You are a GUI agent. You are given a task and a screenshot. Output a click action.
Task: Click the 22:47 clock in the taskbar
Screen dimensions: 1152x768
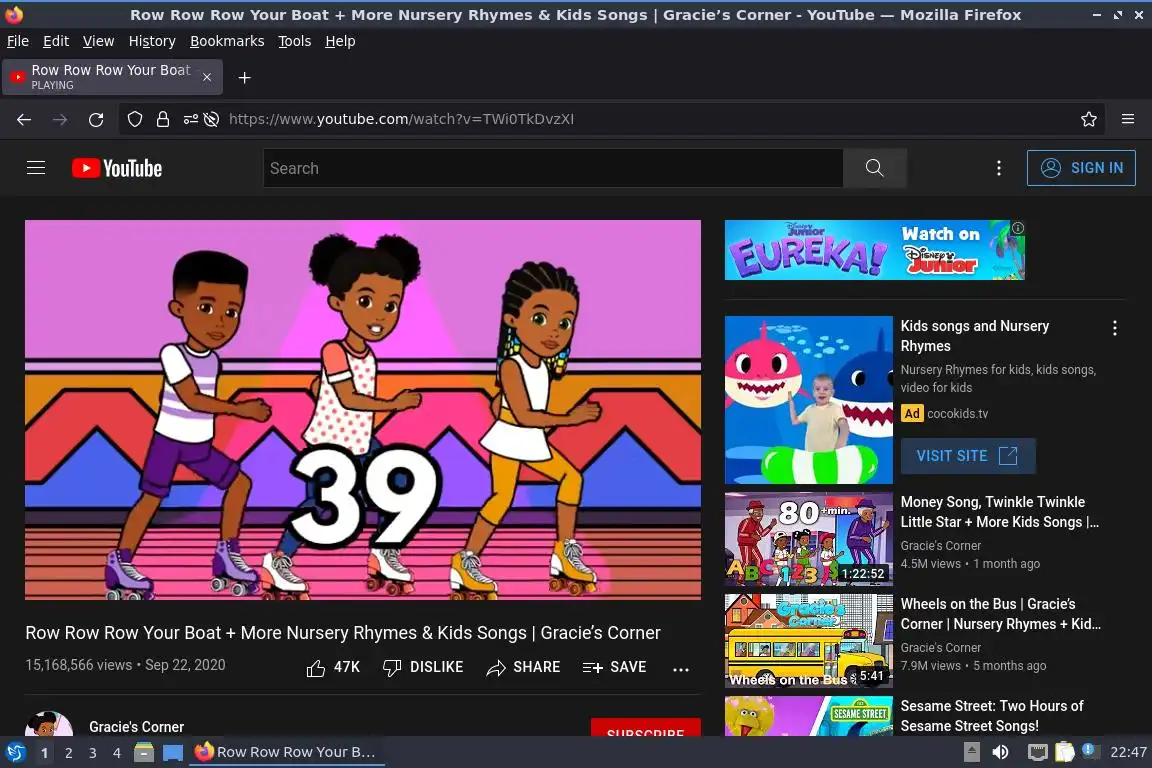(1128, 752)
